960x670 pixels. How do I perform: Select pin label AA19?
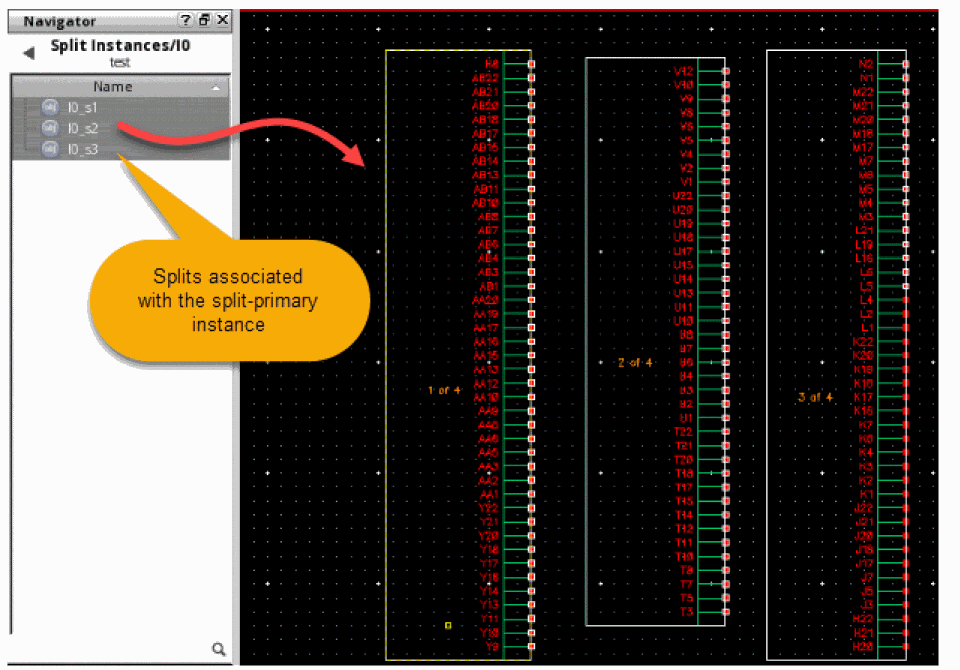tap(486, 314)
